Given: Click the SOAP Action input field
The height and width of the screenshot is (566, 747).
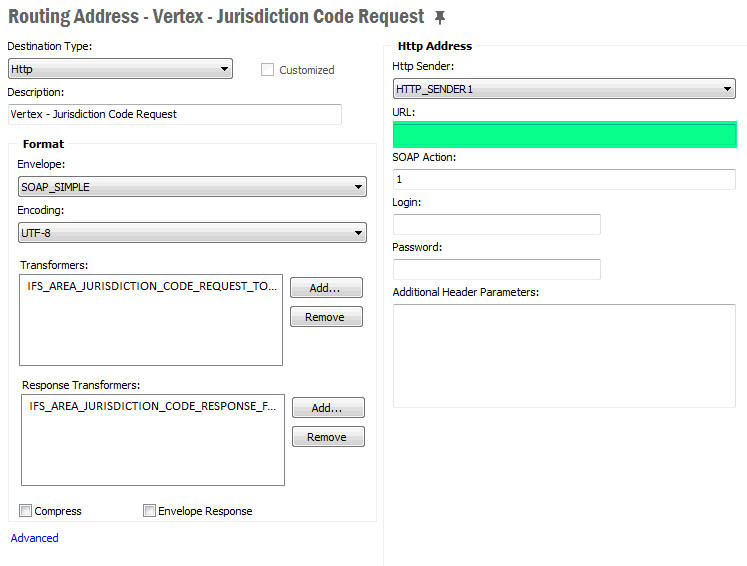Looking at the screenshot, I should click(x=564, y=180).
